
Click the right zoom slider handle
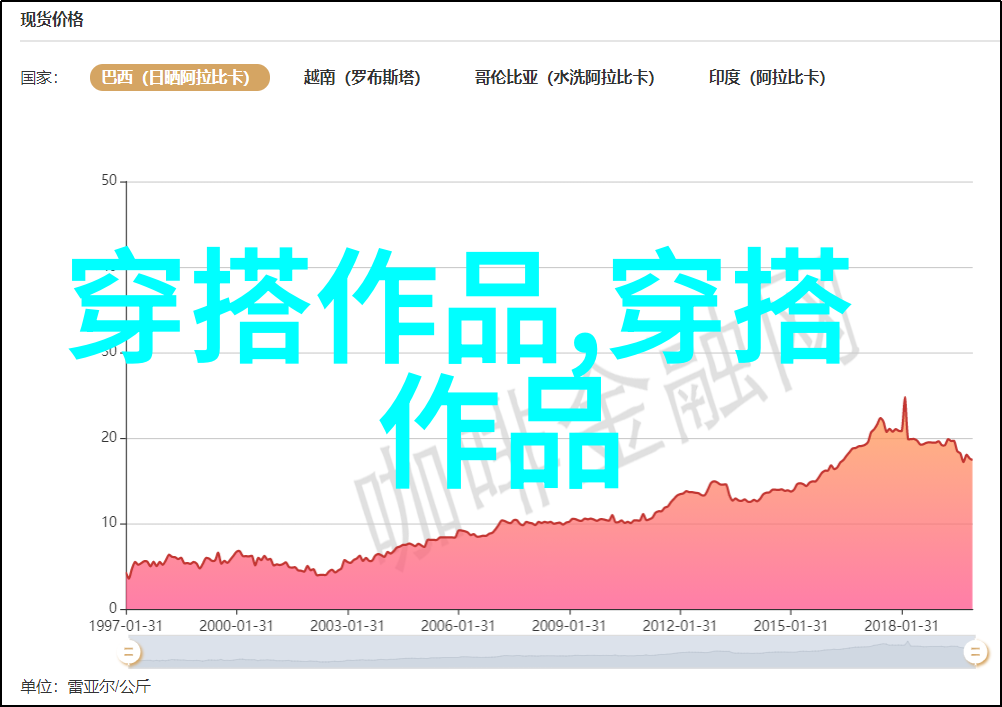pyautogui.click(x=974, y=653)
